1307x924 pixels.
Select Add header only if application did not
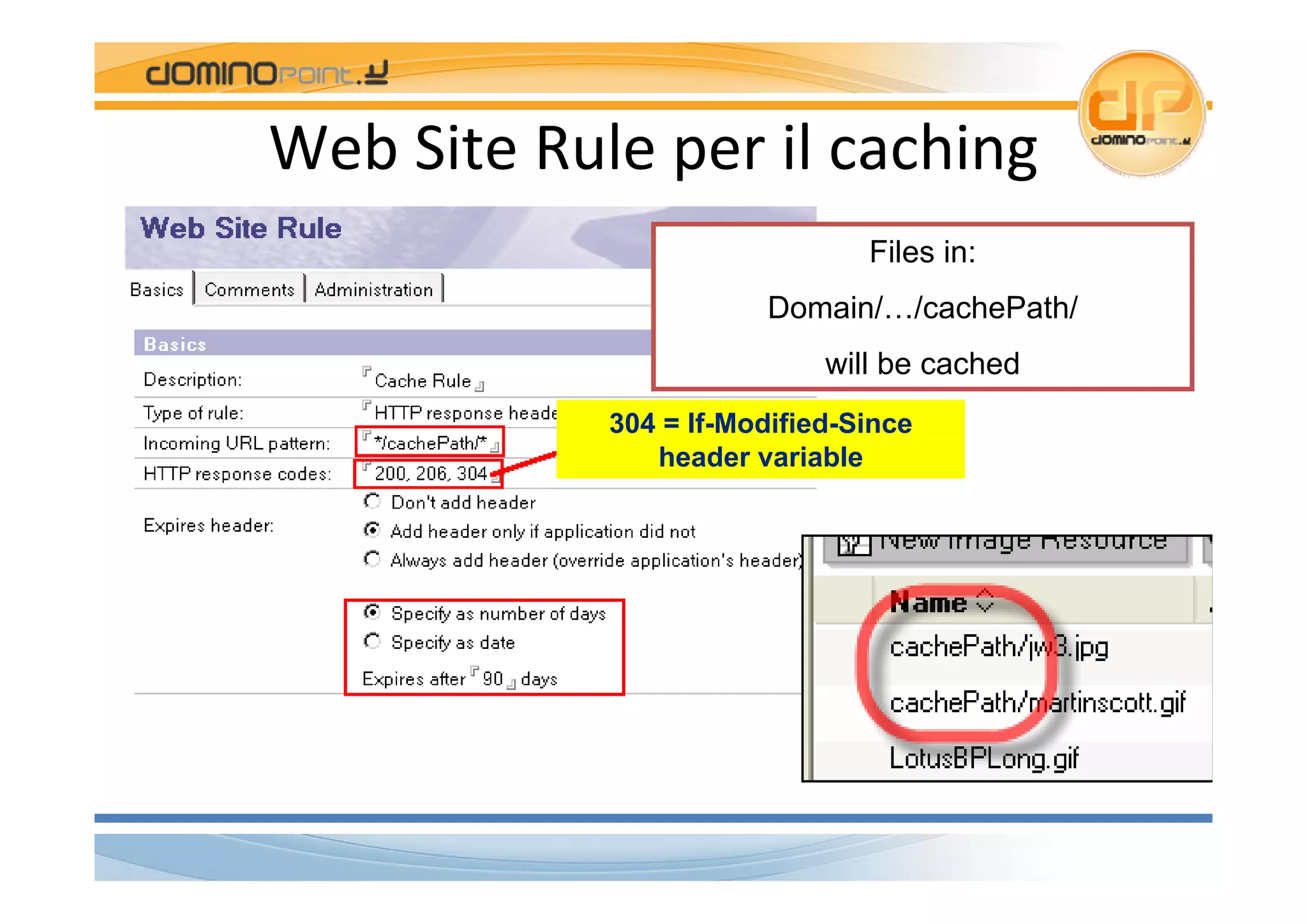[x=372, y=530]
